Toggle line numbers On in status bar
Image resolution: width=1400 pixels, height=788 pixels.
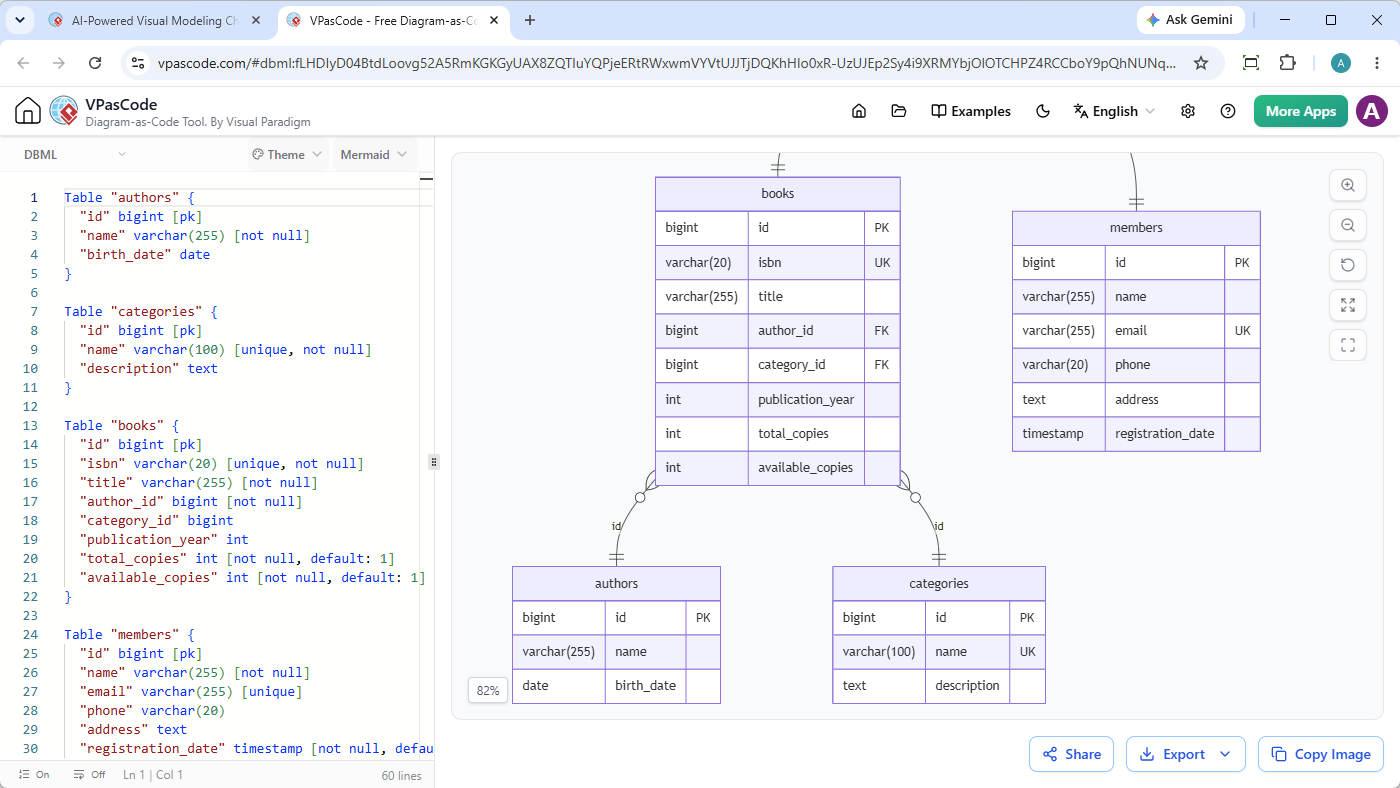tap(34, 775)
